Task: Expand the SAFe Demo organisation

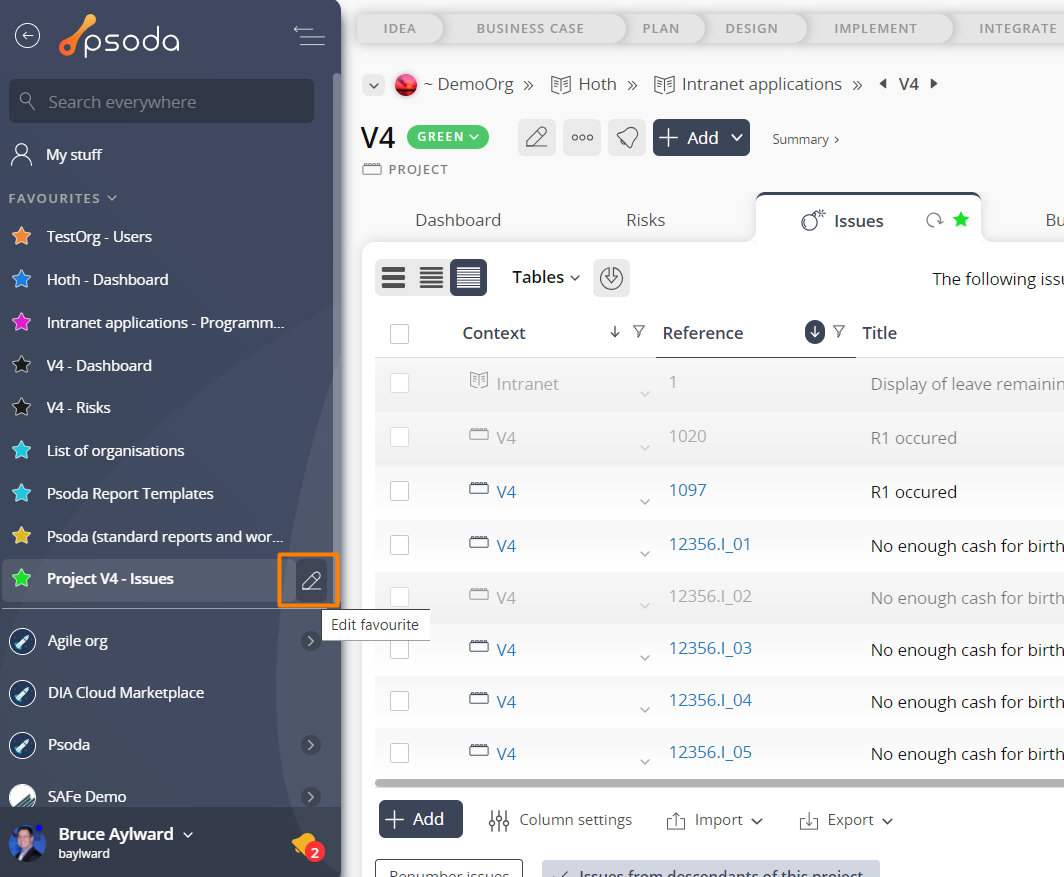Action: point(311,796)
